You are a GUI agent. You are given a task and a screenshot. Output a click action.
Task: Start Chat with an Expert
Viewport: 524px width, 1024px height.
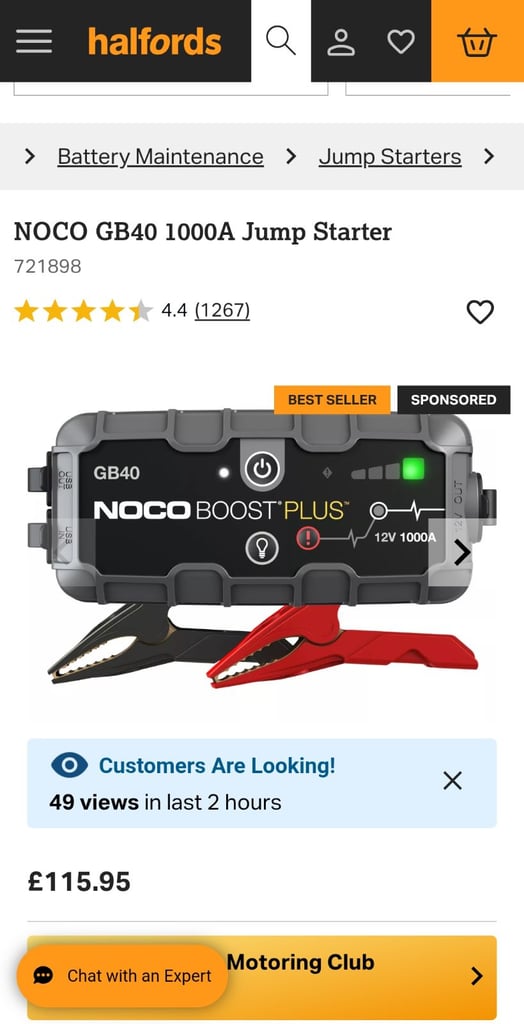122,976
